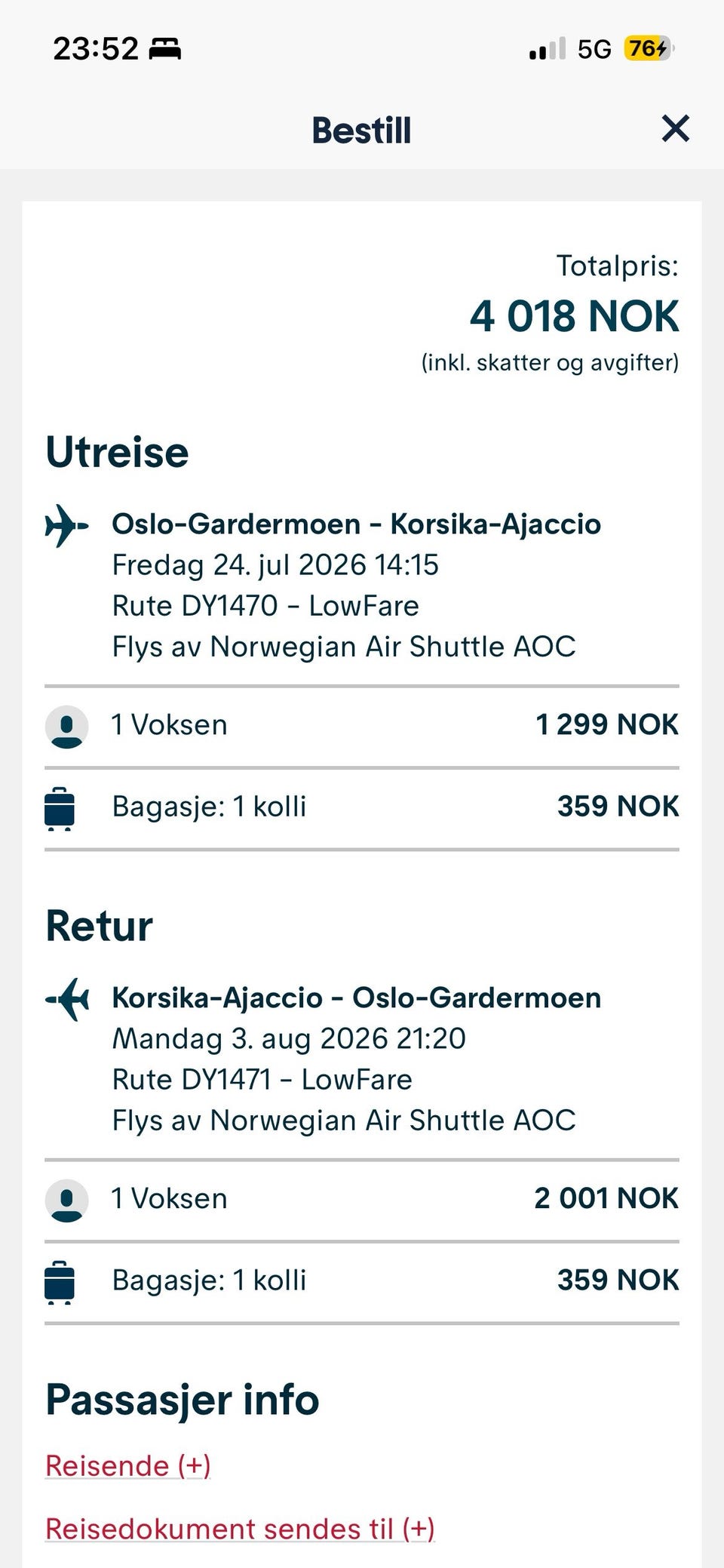This screenshot has width=724, height=1568.
Task: Tap the adult passenger icon under Retur
Action: [67, 1201]
